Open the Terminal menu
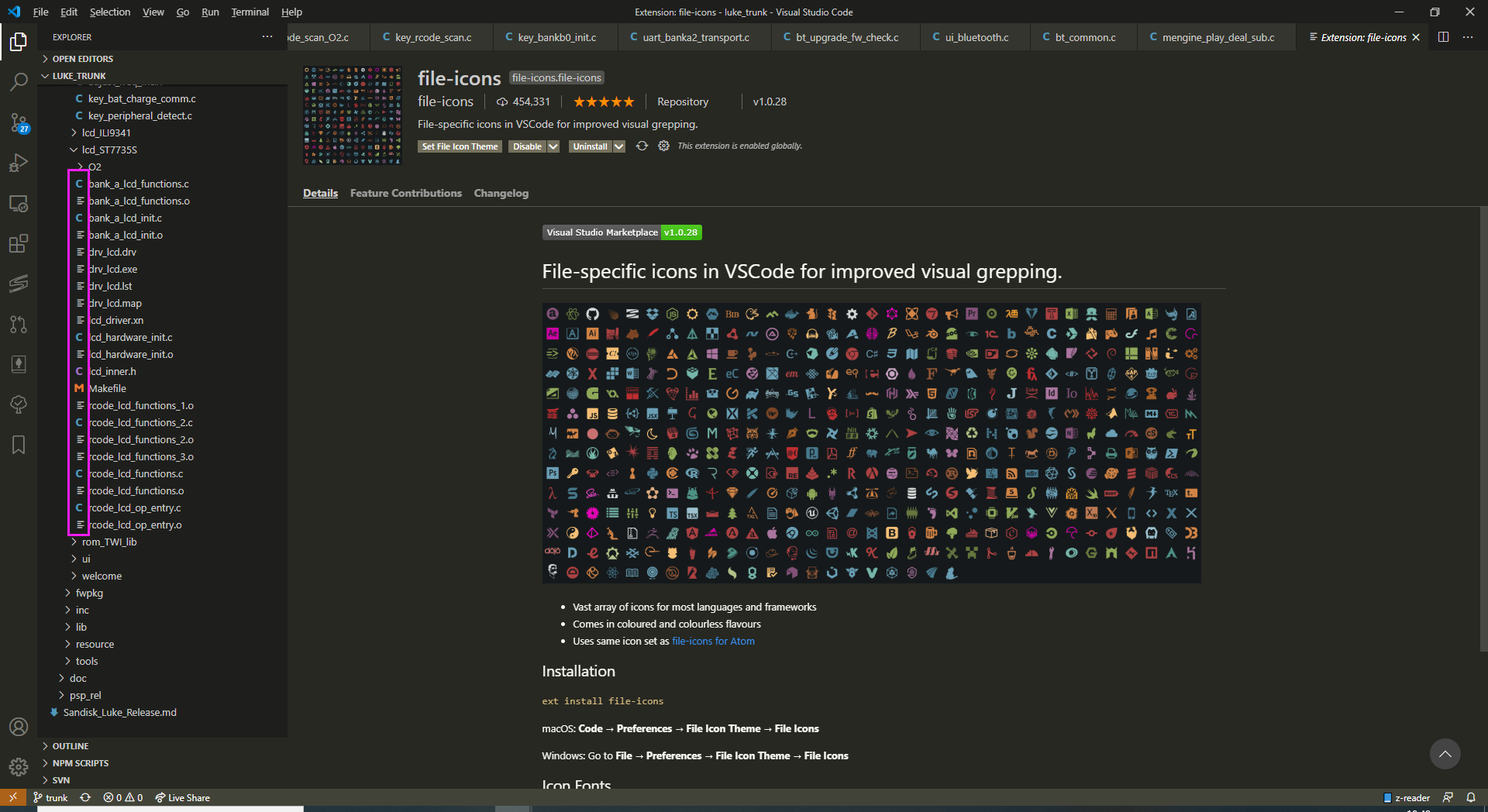The width and height of the screenshot is (1488, 812). coord(250,12)
